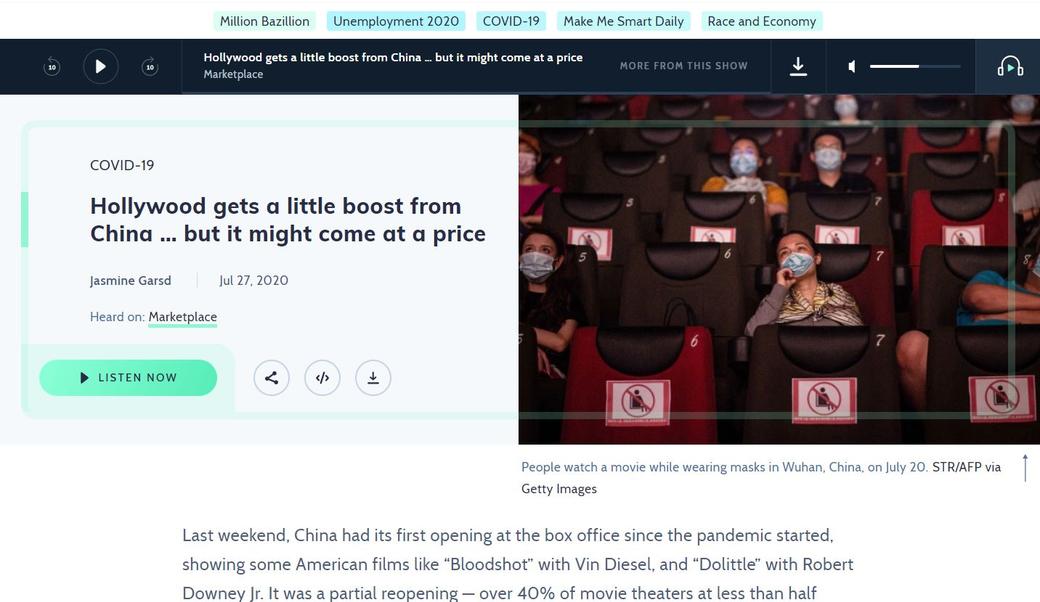This screenshot has height=602, width=1040.
Task: Open the Marketplace show link
Action: coord(182,317)
